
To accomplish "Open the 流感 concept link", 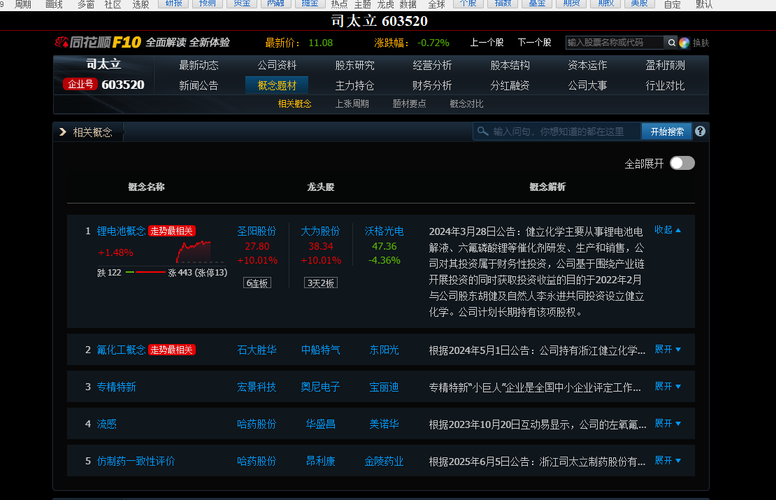I will tap(106, 424).
